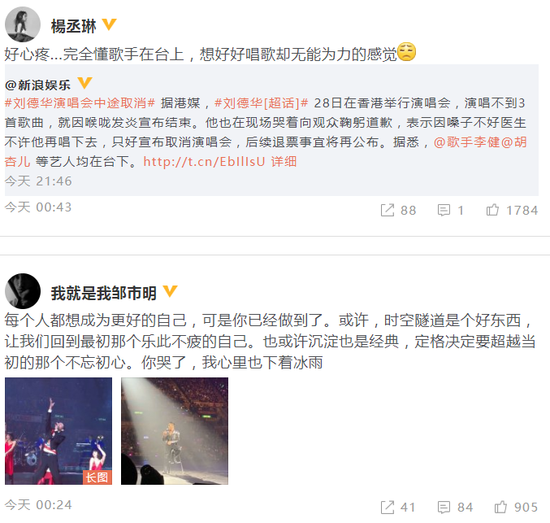Image resolution: width=550 pixels, height=523 pixels.
Task: Open 我就是我邹市明's profile avatar
Action: [x=23, y=291]
